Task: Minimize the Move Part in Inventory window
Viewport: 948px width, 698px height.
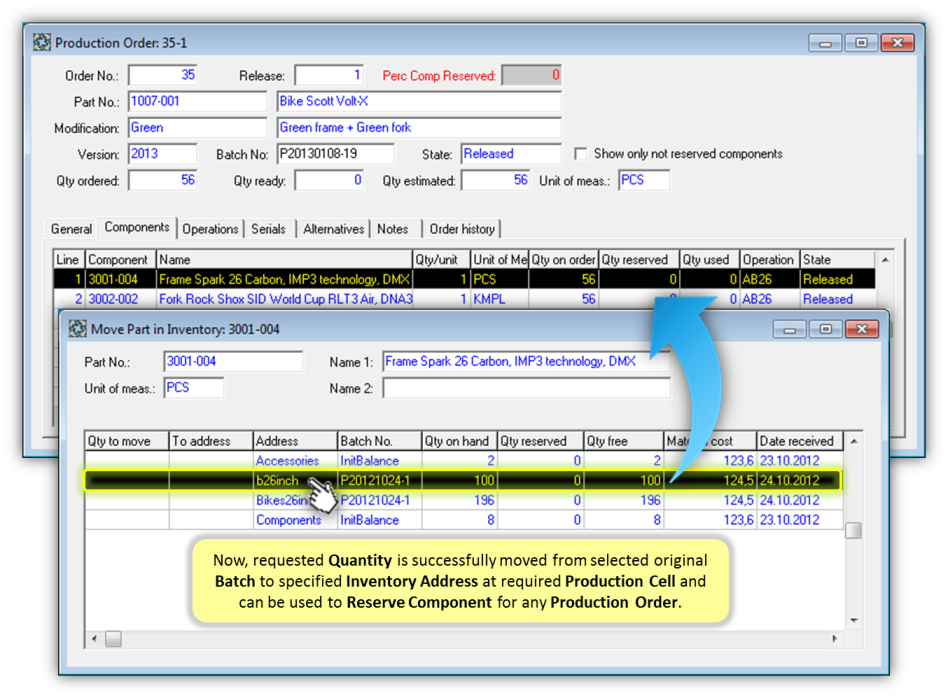Action: pyautogui.click(x=789, y=329)
